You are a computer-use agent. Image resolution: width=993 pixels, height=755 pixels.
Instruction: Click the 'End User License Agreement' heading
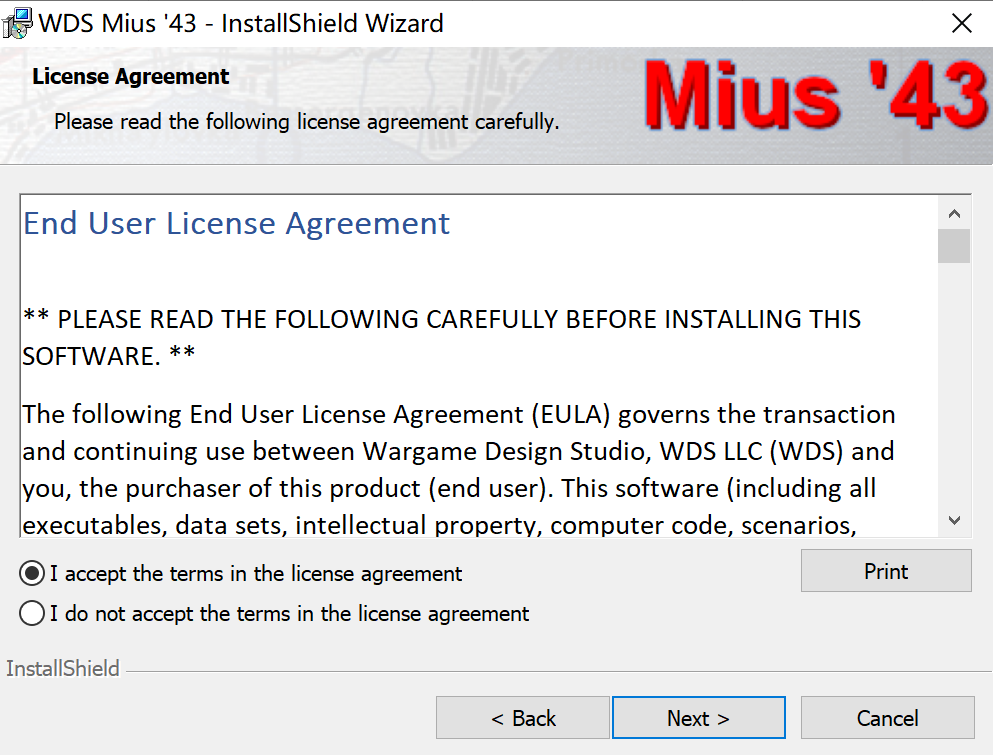tap(236, 224)
